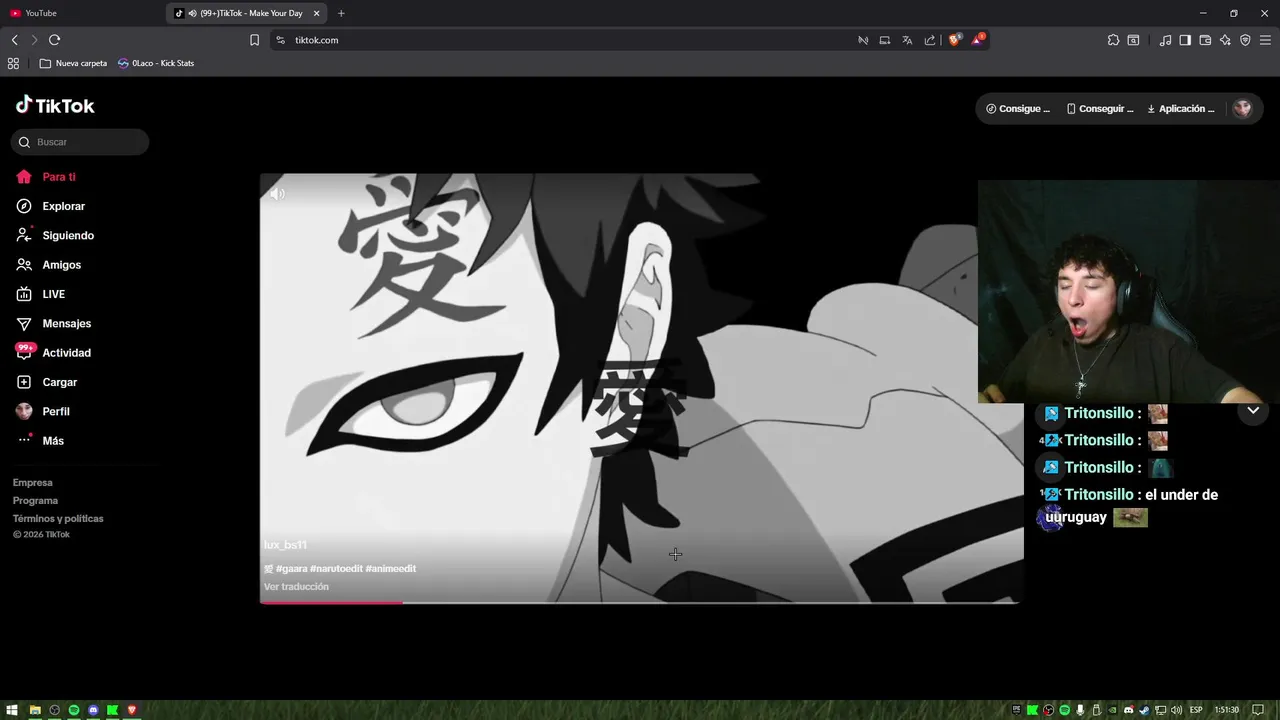Open lux_bs11 creator profile

[285, 545]
